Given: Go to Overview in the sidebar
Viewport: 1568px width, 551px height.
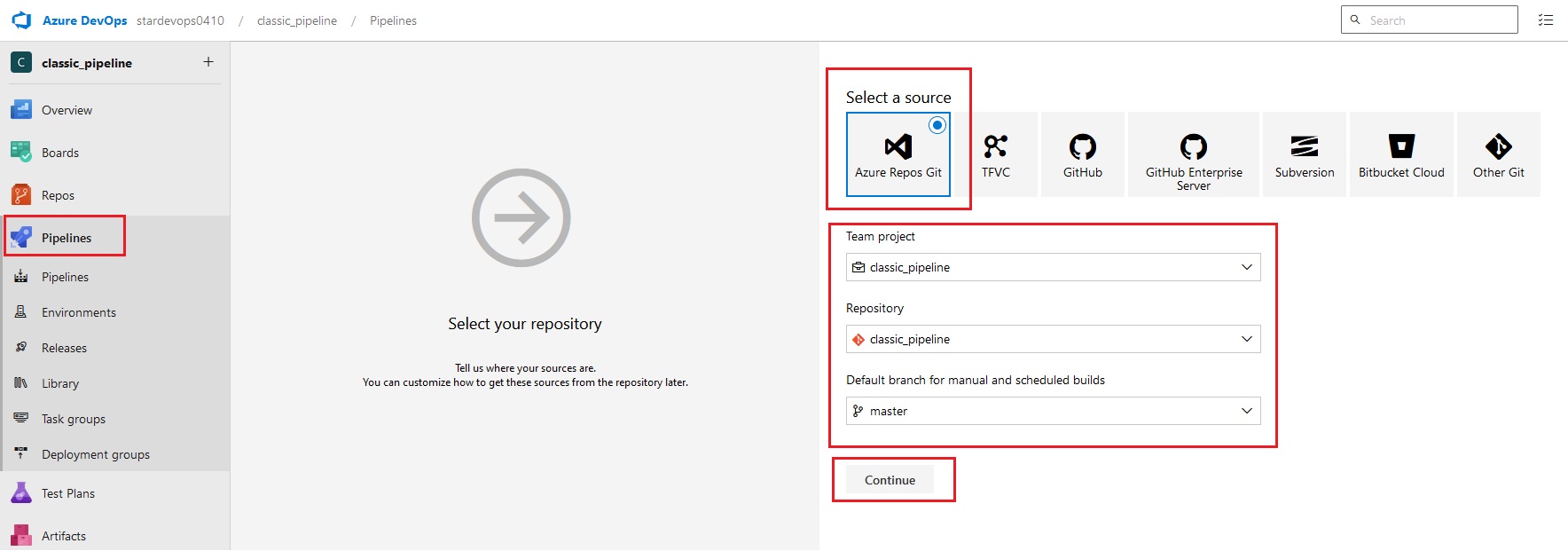Looking at the screenshot, I should 67,110.
